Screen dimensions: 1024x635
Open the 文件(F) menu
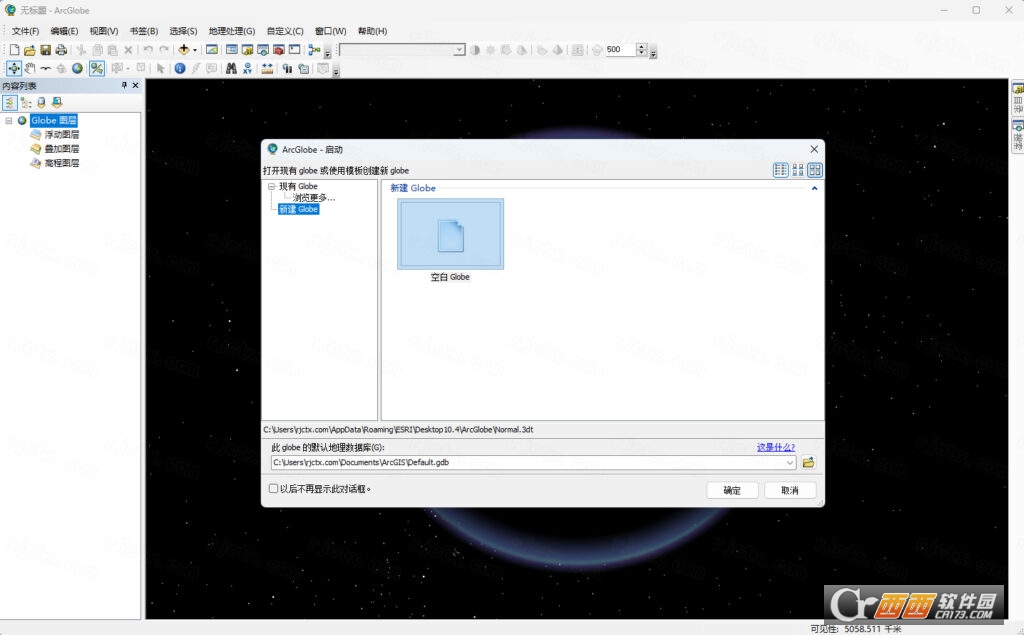(25, 31)
